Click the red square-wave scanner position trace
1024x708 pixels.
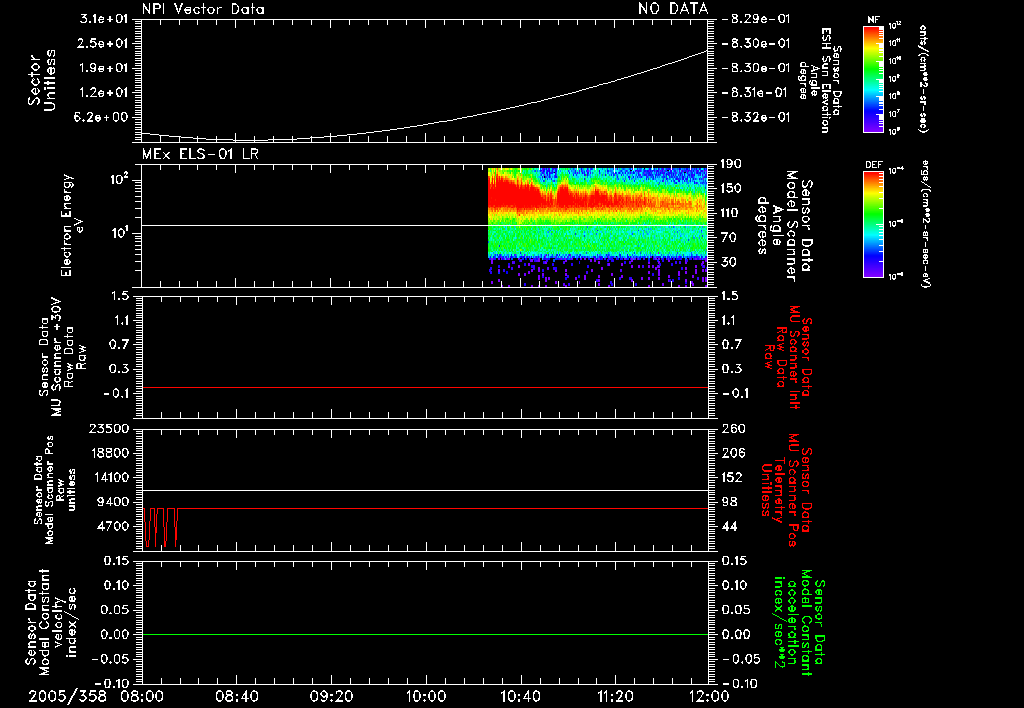pyautogui.click(x=160, y=526)
